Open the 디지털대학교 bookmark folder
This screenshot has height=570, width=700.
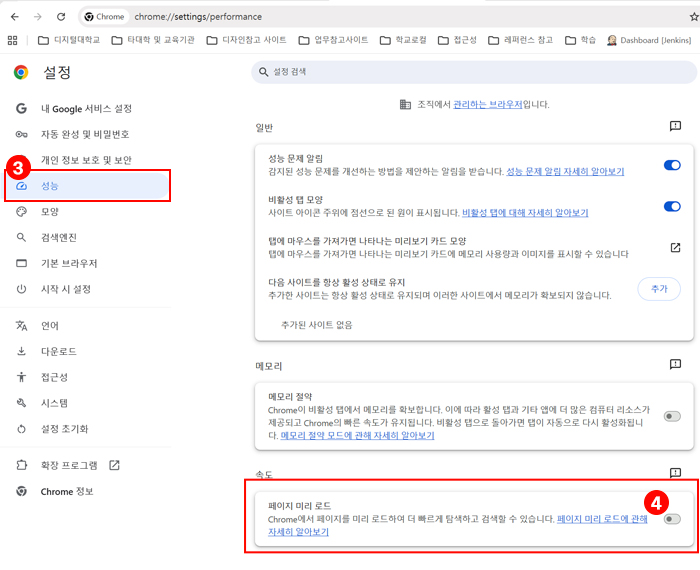point(69,40)
